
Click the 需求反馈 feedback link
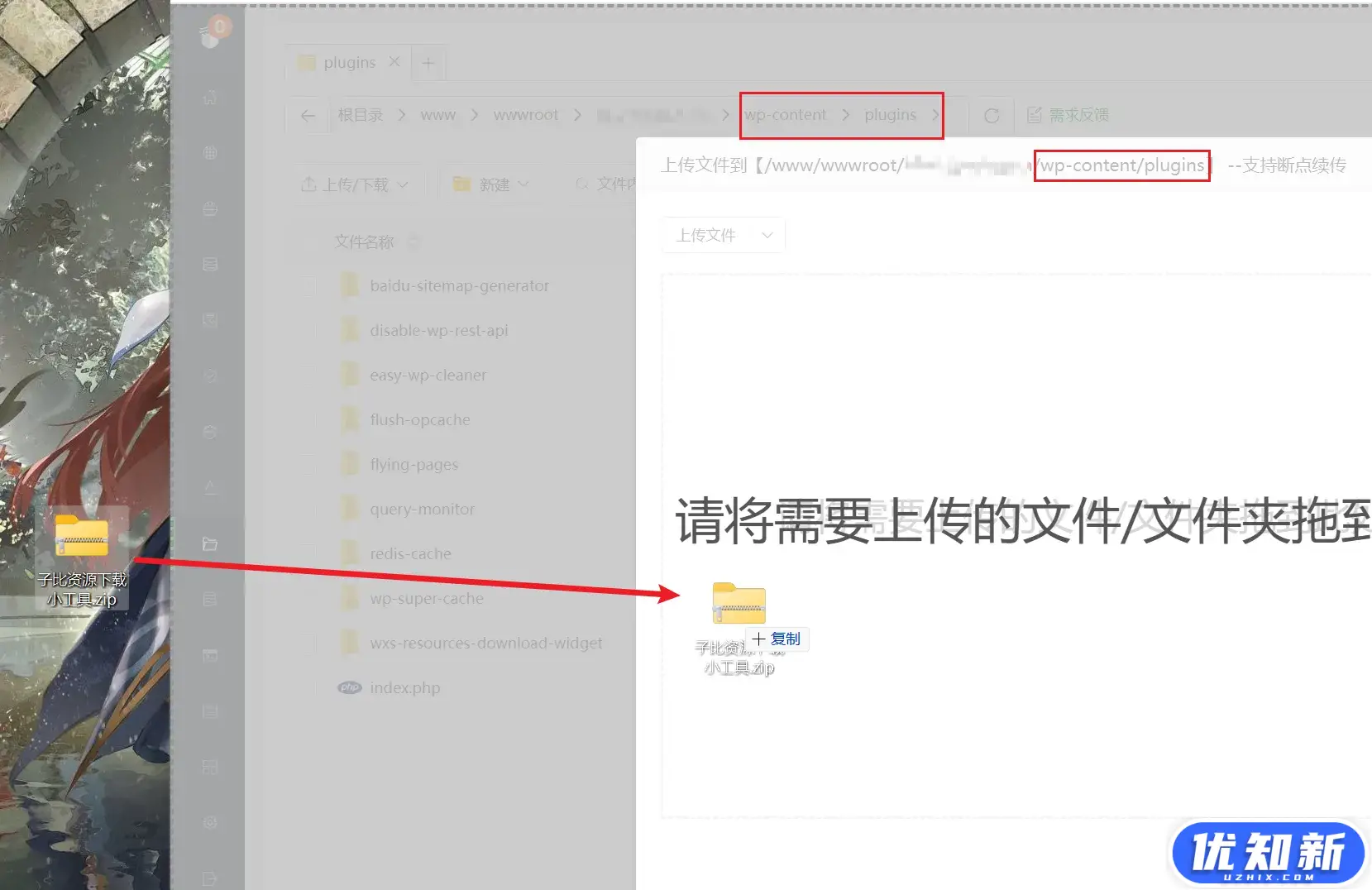coord(1068,115)
